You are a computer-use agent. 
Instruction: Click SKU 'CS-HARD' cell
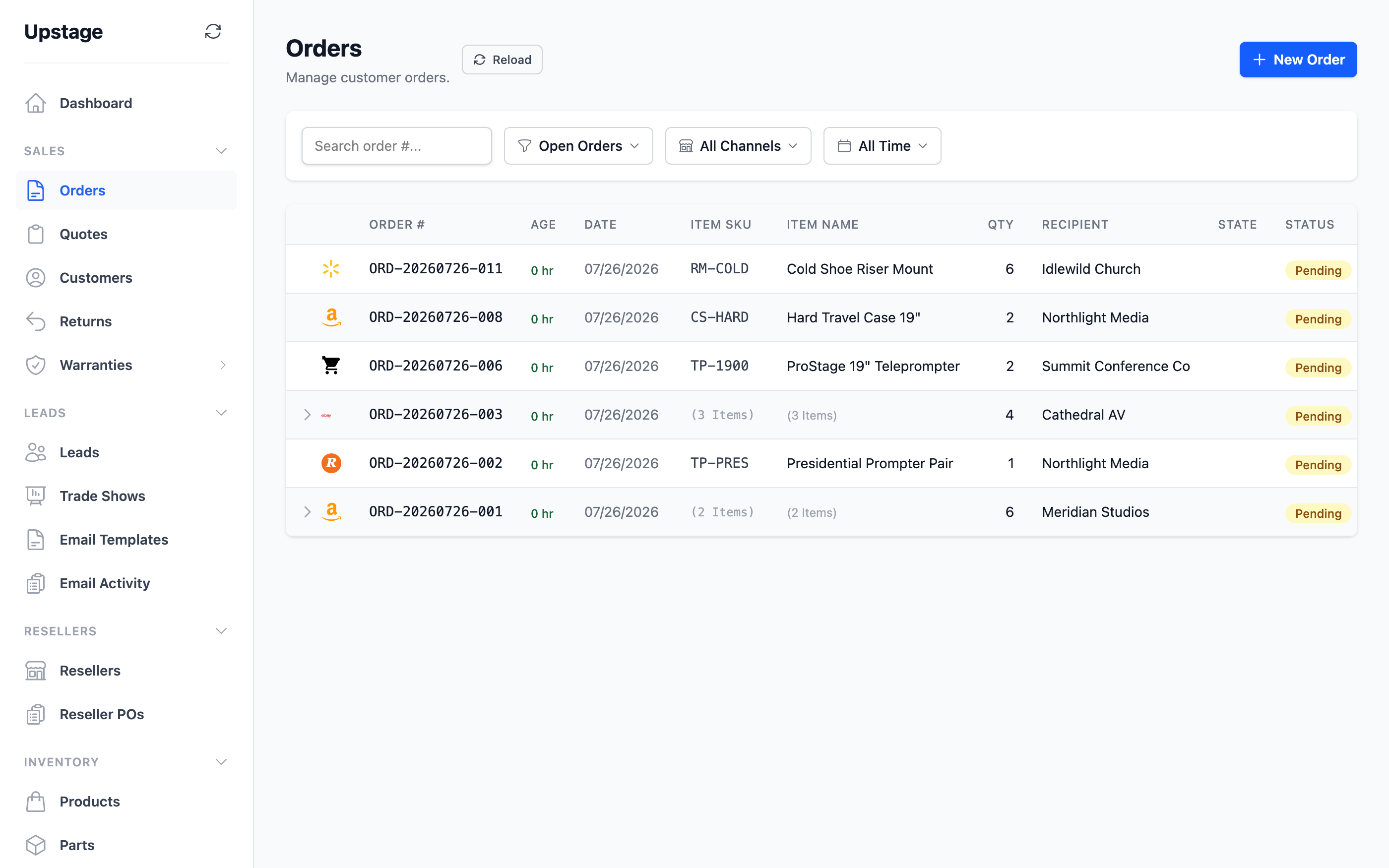[719, 317]
